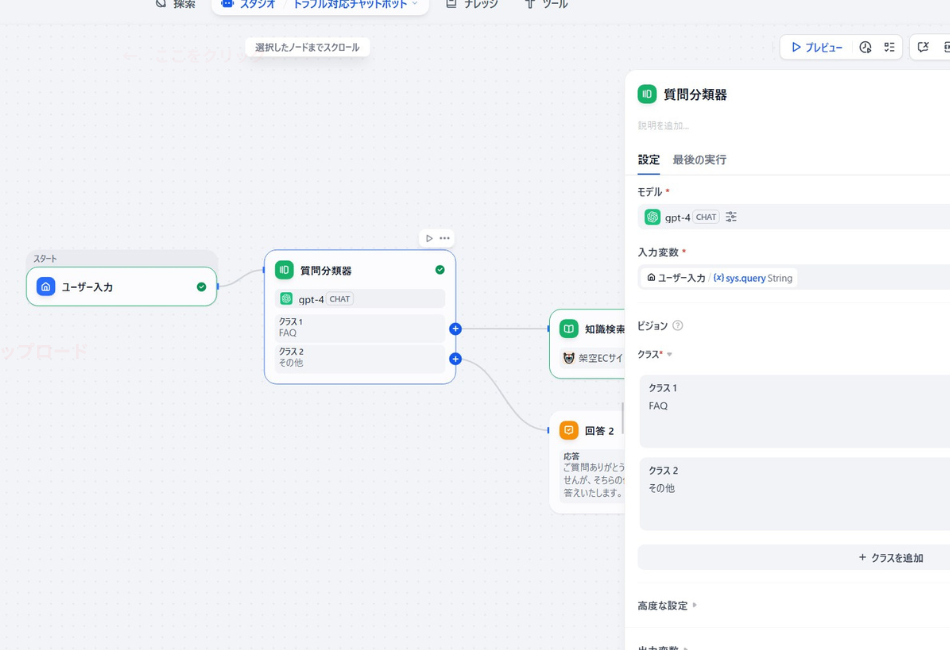Open model parameter tuning icon beside CHAT badge

pos(730,217)
